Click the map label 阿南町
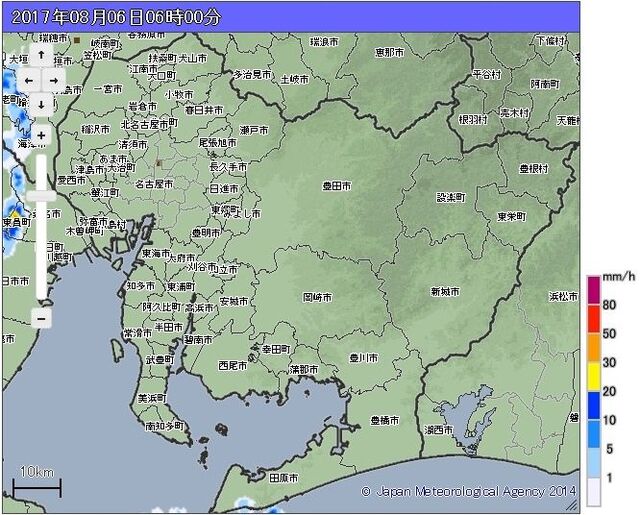 point(545,84)
